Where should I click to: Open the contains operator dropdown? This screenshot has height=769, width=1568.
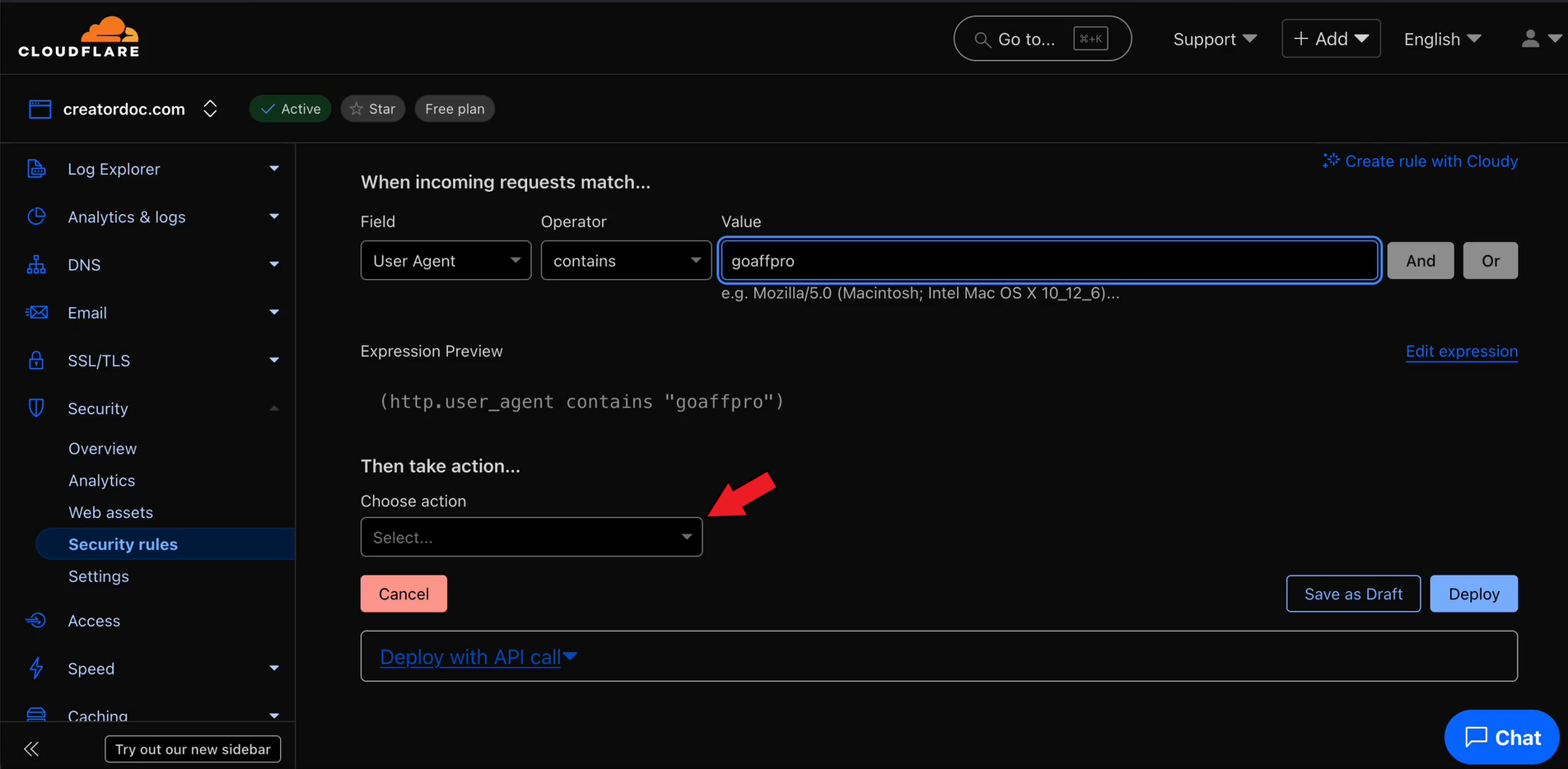625,261
